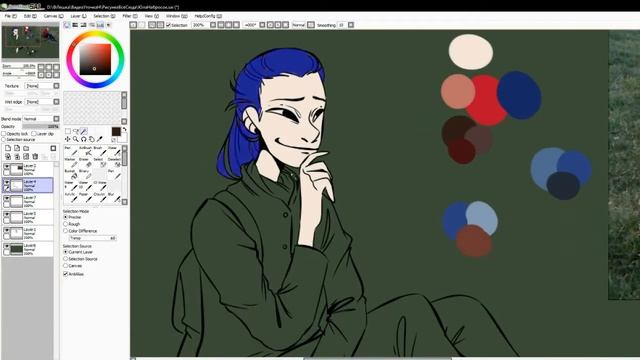Choose the Eraser tool preset
Viewport: 640px width, 360px height.
click(x=85, y=162)
